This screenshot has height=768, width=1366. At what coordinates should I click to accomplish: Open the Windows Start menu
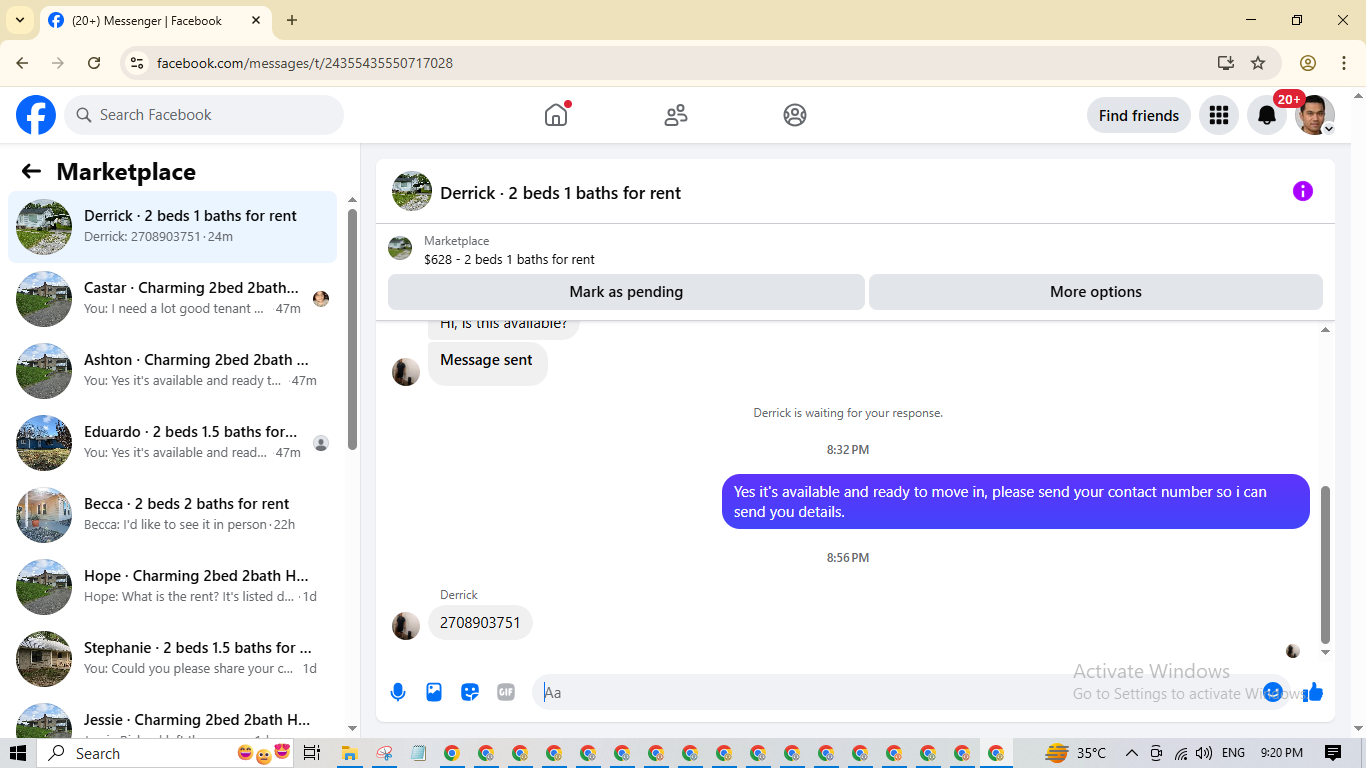tap(18, 753)
